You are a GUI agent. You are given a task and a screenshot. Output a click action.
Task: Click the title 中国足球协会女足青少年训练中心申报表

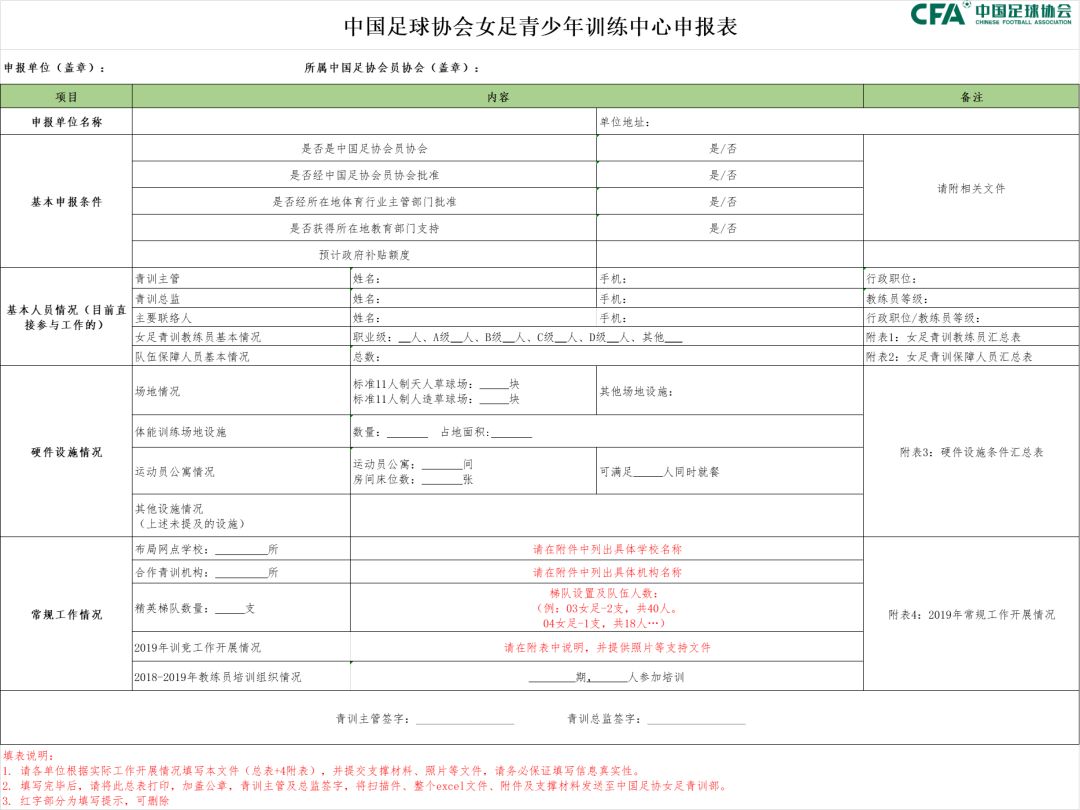click(x=541, y=27)
